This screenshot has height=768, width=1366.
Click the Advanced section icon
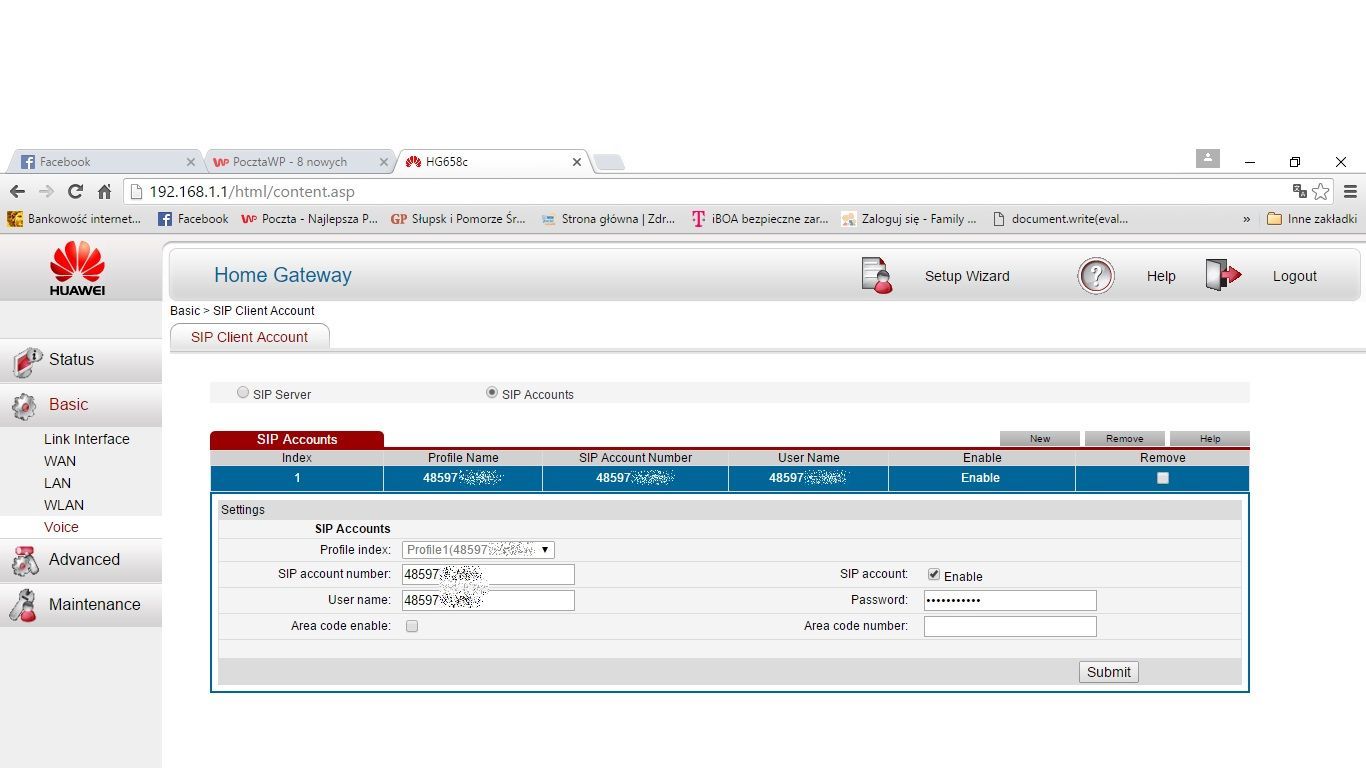[x=25, y=560]
